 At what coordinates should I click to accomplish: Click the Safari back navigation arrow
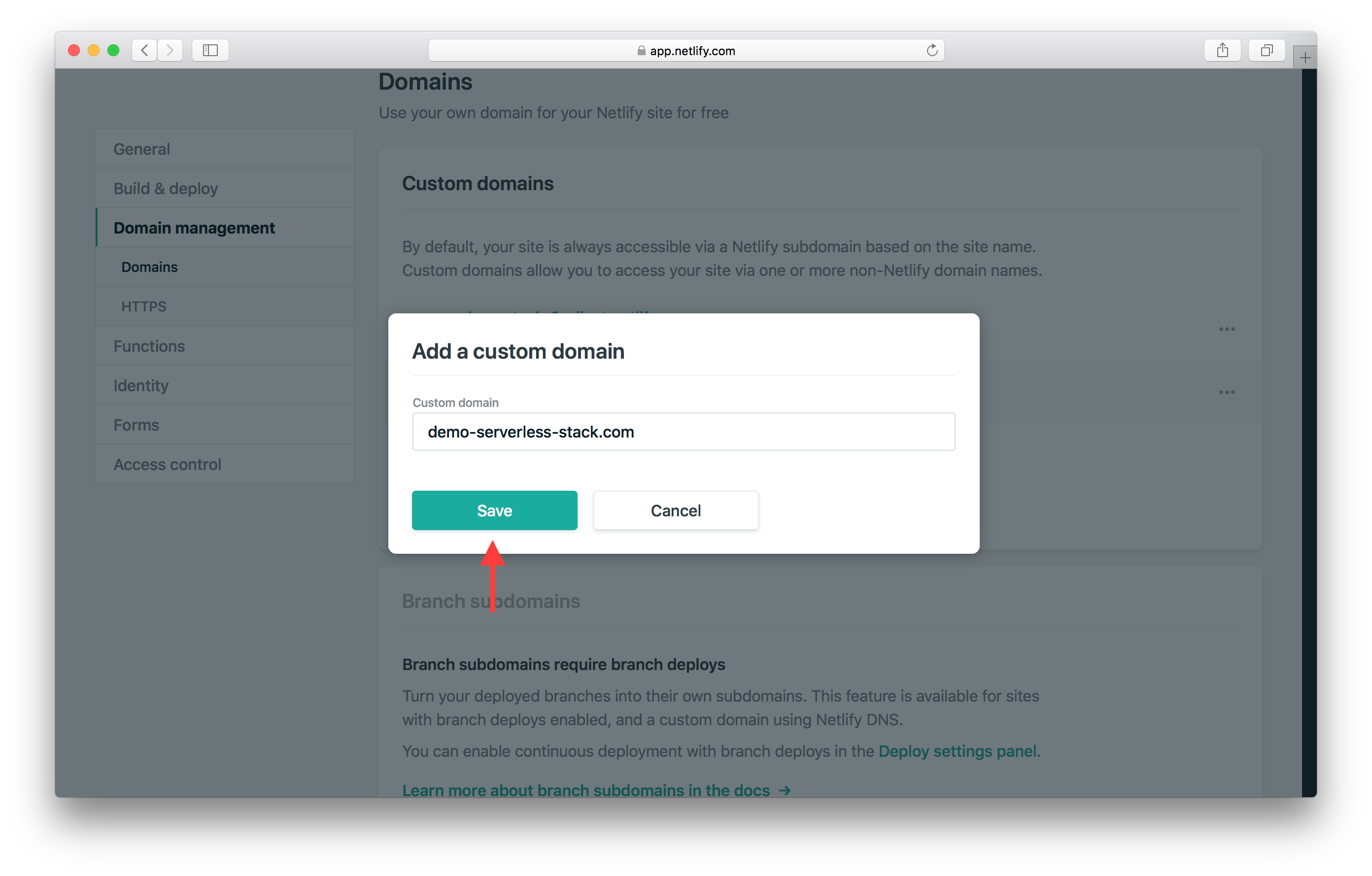pos(145,51)
